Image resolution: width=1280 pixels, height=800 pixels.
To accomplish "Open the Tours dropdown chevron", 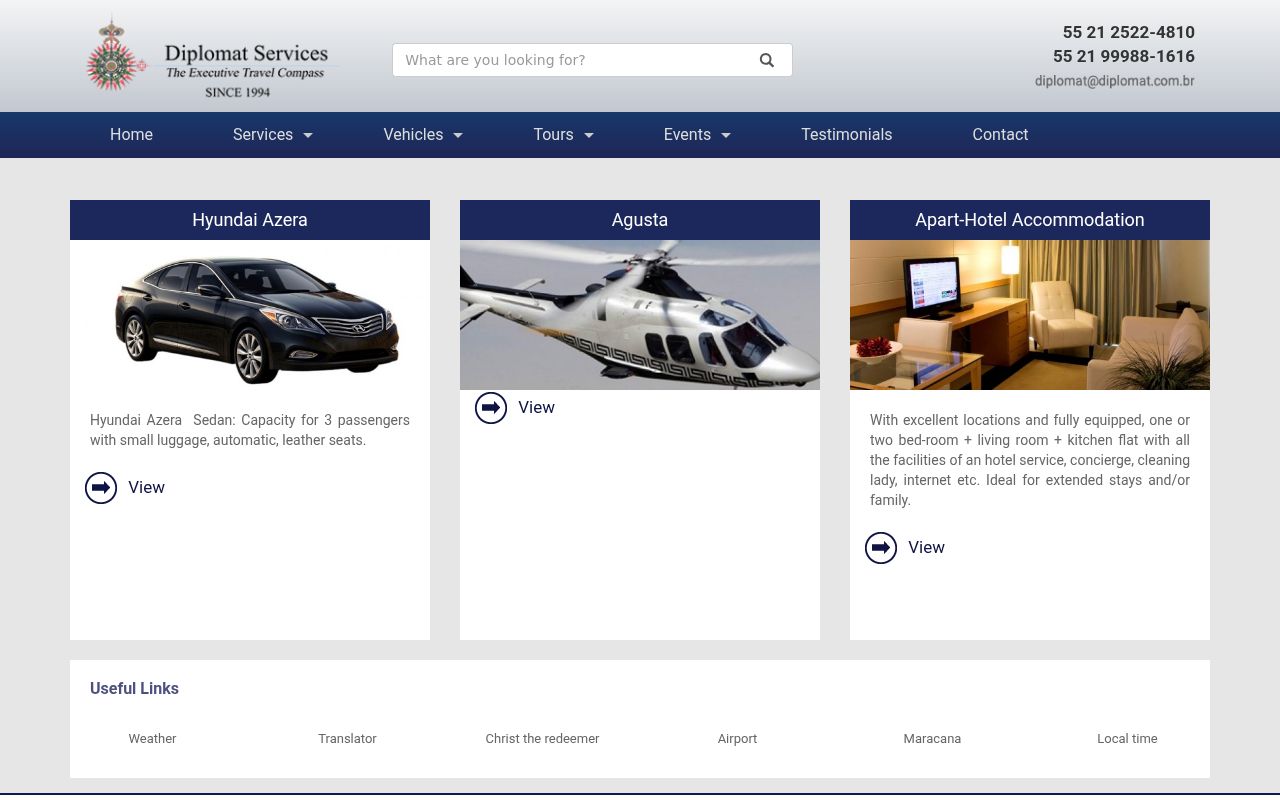I will coord(588,135).
